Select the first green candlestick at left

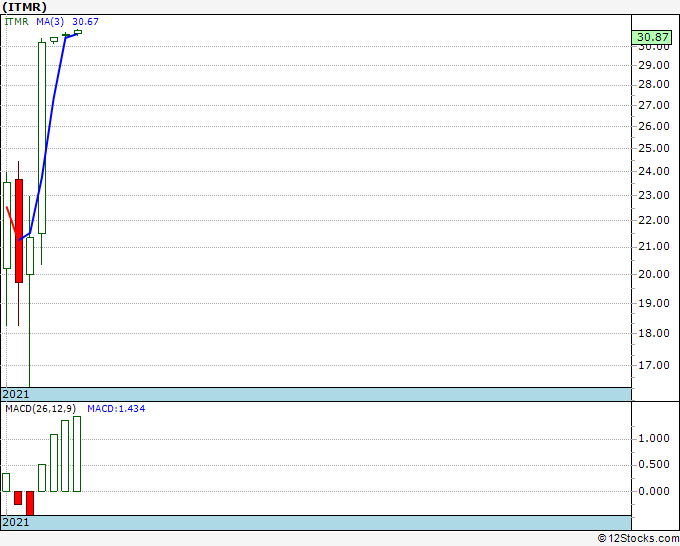coord(6,225)
